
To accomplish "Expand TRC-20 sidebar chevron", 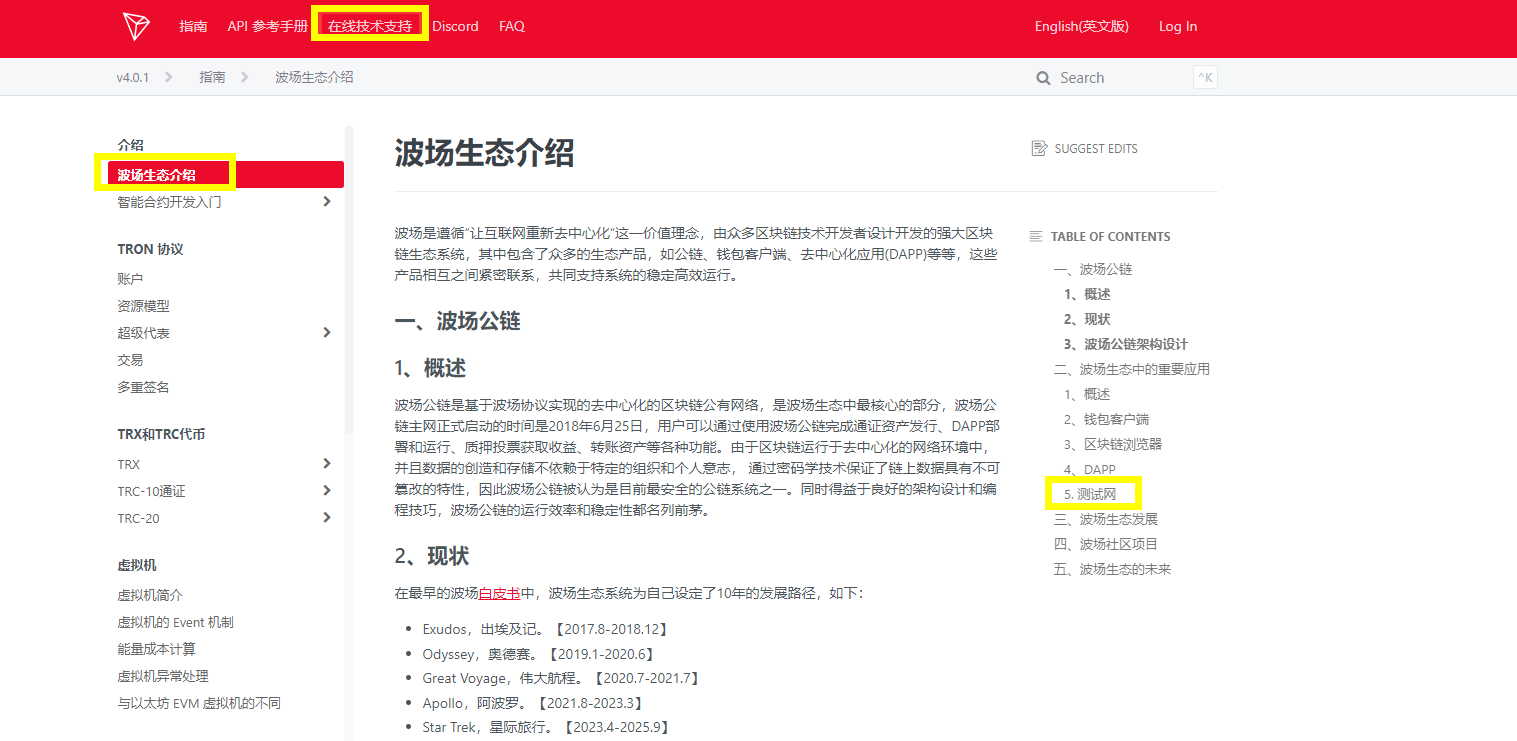I will [x=327, y=518].
